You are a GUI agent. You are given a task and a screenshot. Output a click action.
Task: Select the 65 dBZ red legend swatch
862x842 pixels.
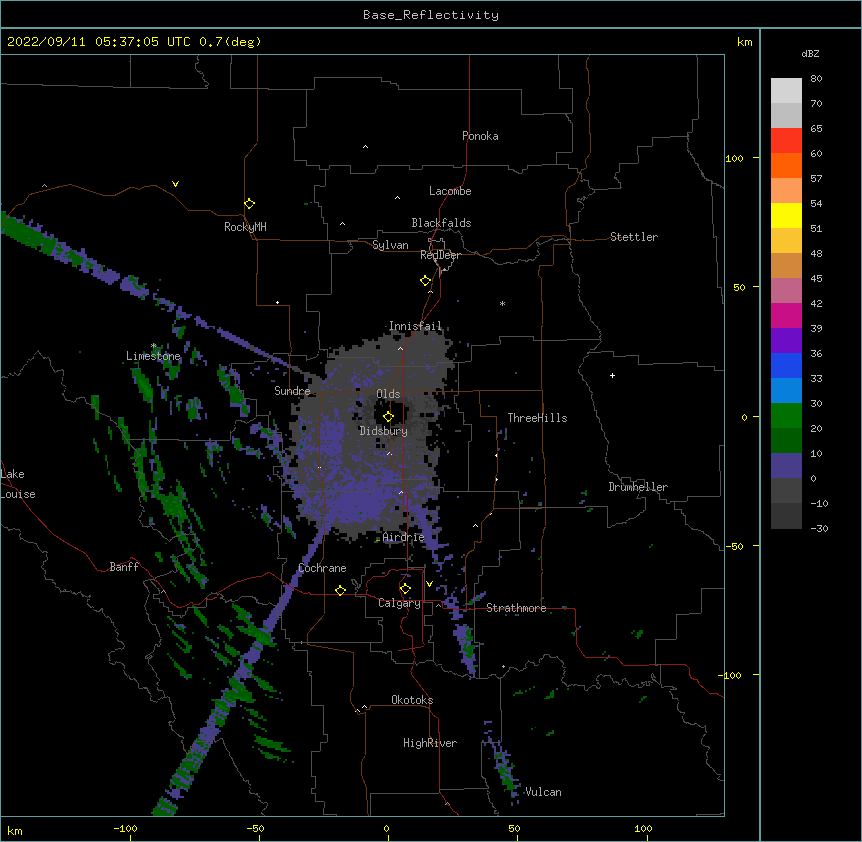click(786, 140)
